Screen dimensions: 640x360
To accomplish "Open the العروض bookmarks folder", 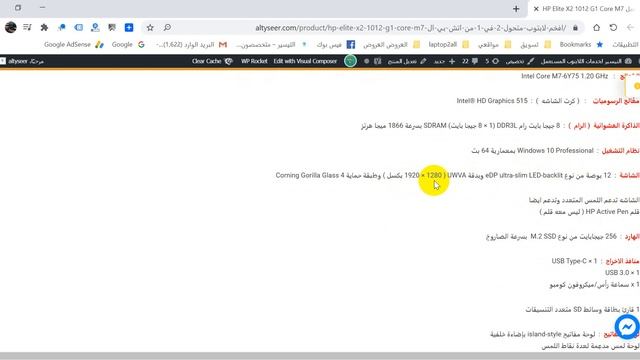I will pyautogui.click(x=391, y=44).
